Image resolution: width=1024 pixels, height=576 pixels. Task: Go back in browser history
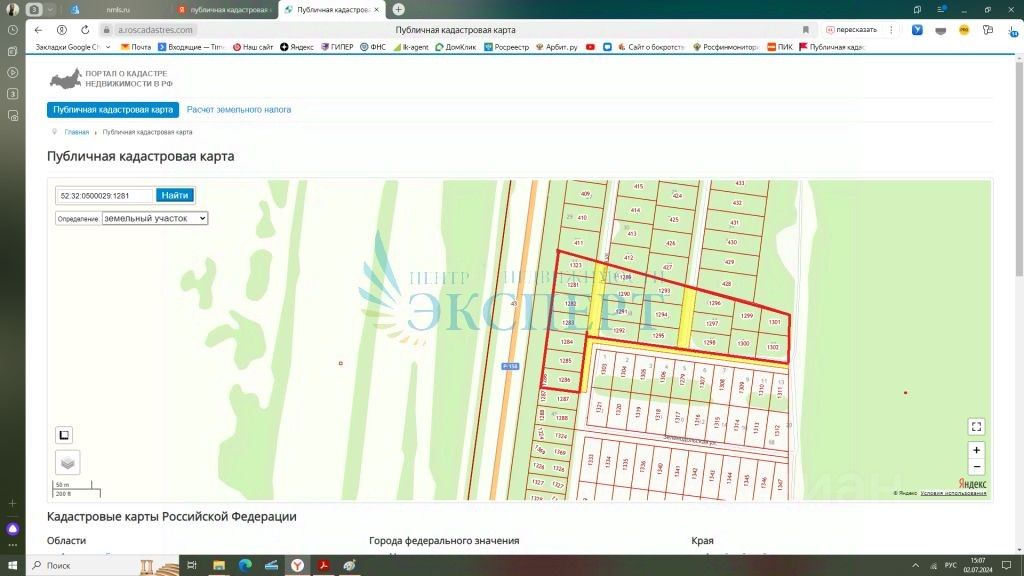coord(39,30)
